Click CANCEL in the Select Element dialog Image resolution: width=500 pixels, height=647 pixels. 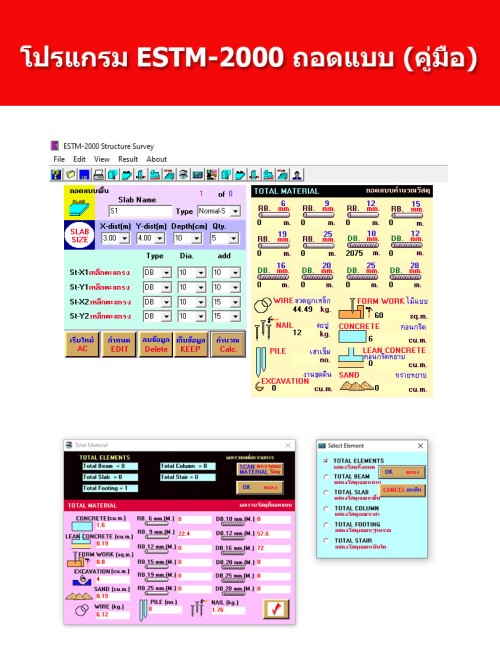pyautogui.click(x=402, y=490)
